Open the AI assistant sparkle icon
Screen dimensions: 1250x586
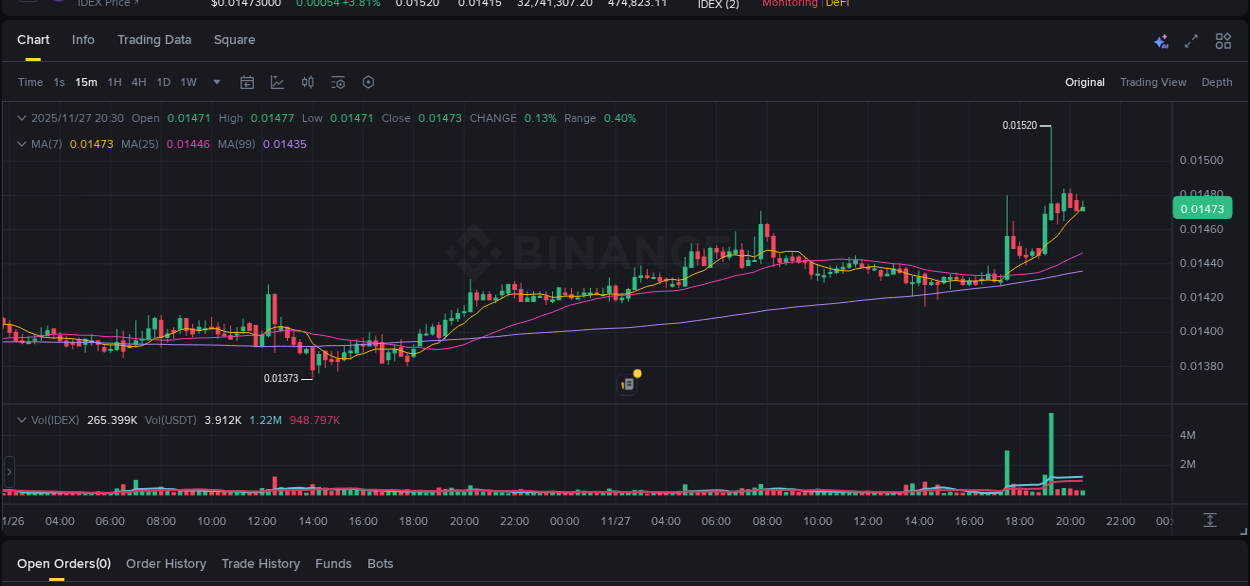point(1160,41)
